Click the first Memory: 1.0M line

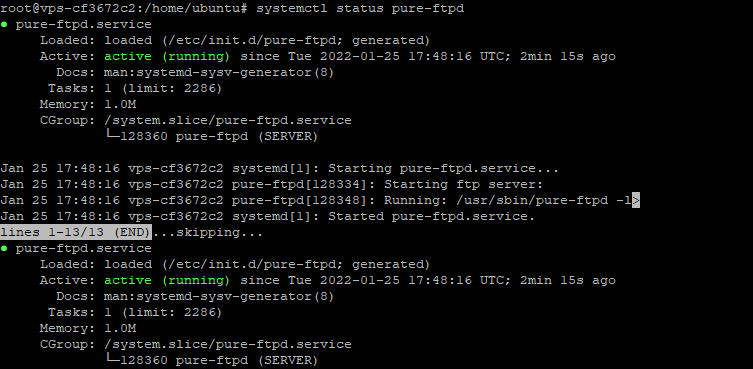tap(88, 104)
